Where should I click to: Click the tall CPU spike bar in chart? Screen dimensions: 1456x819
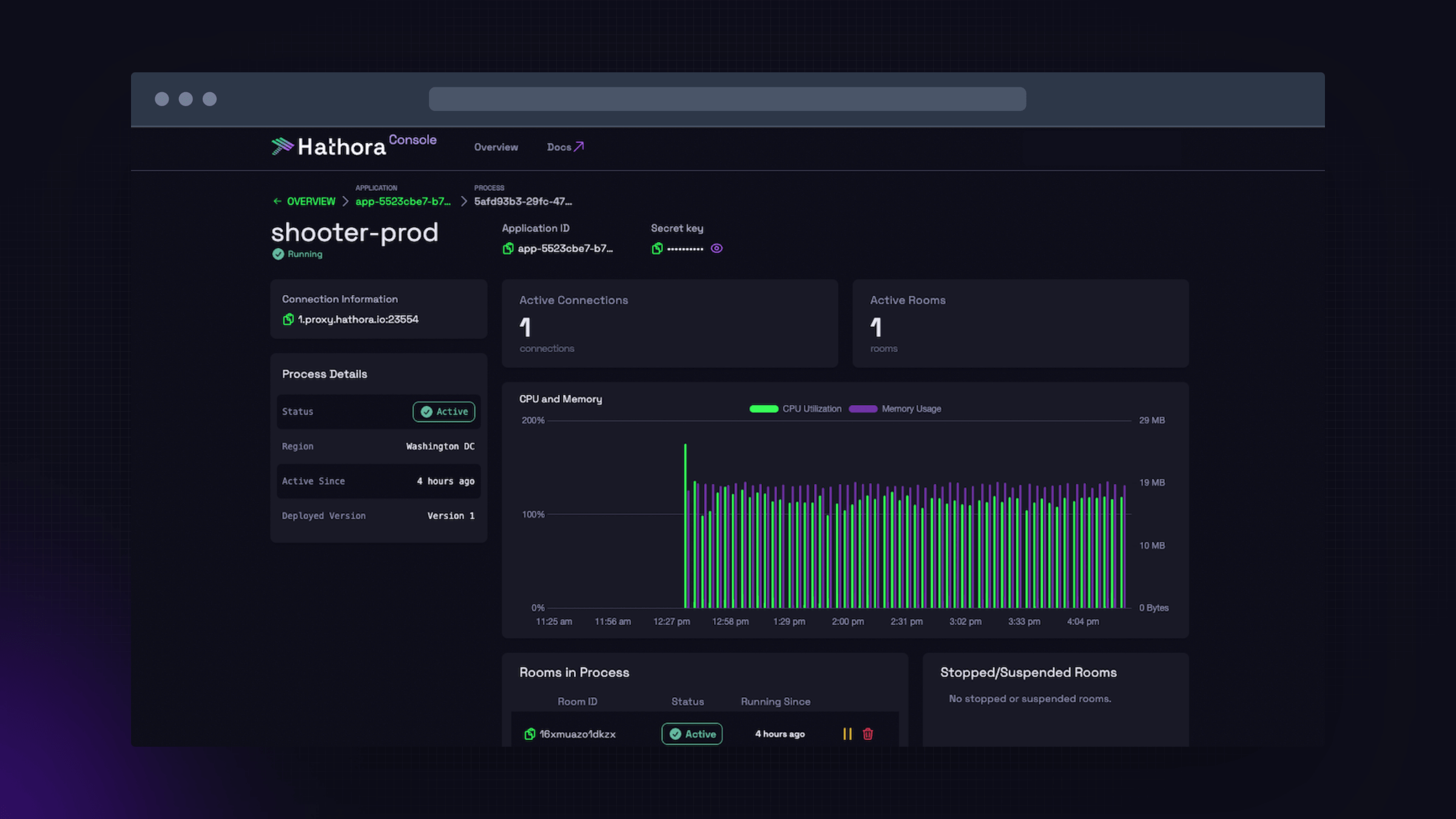pos(686,525)
